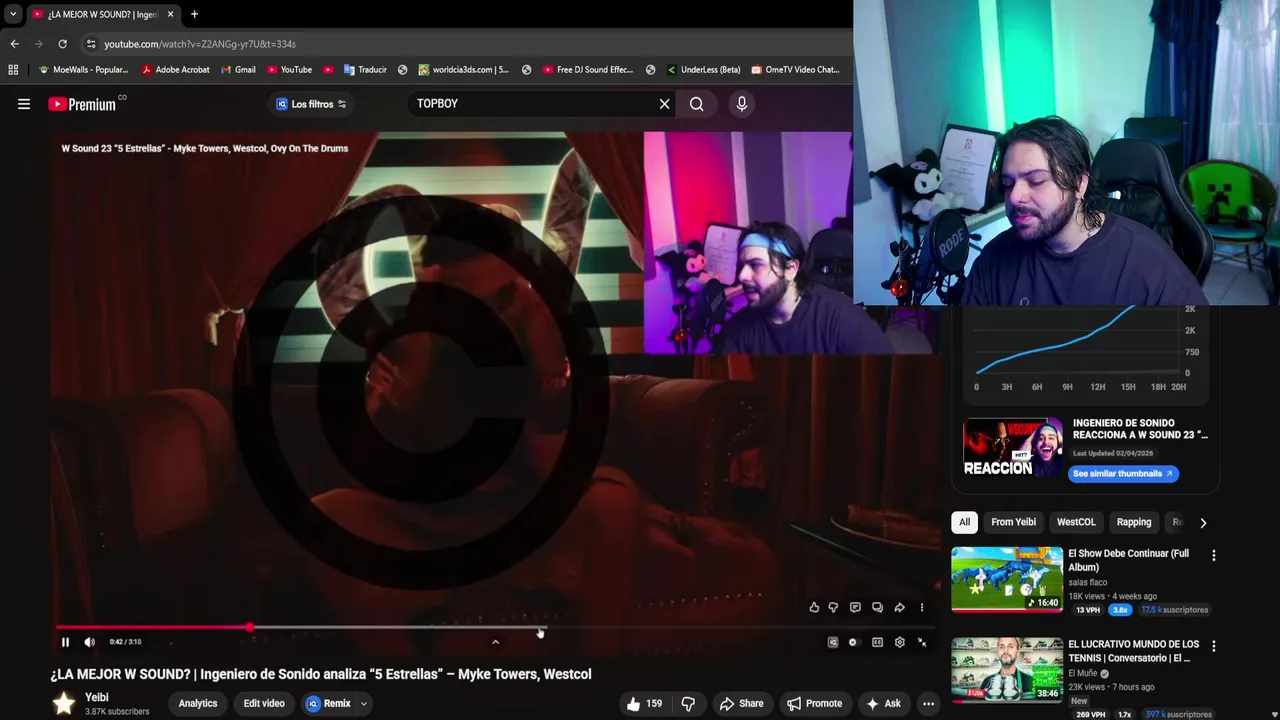The height and width of the screenshot is (720, 1280).
Task: Open in-player three-dot more options
Action: click(922, 607)
